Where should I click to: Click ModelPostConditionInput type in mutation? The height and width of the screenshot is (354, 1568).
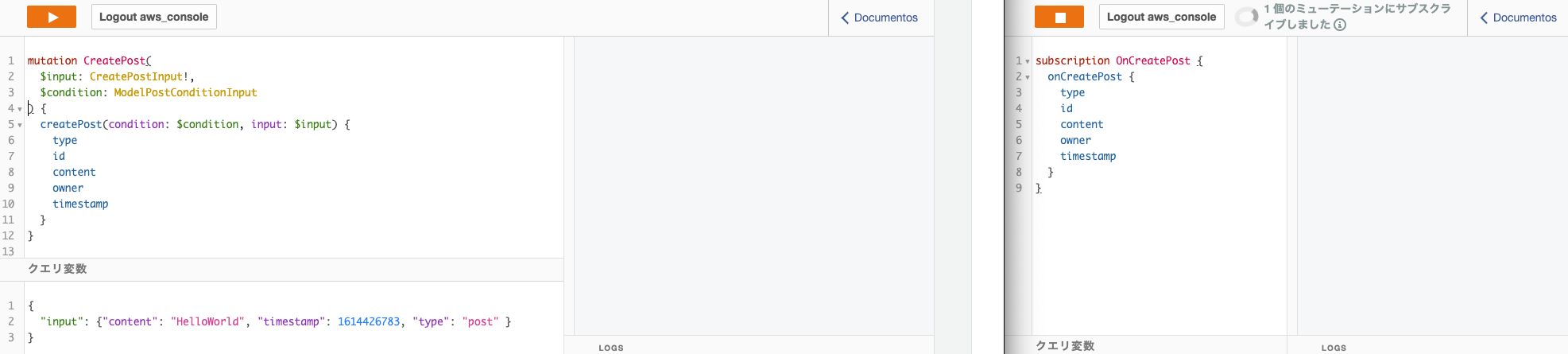[x=185, y=92]
